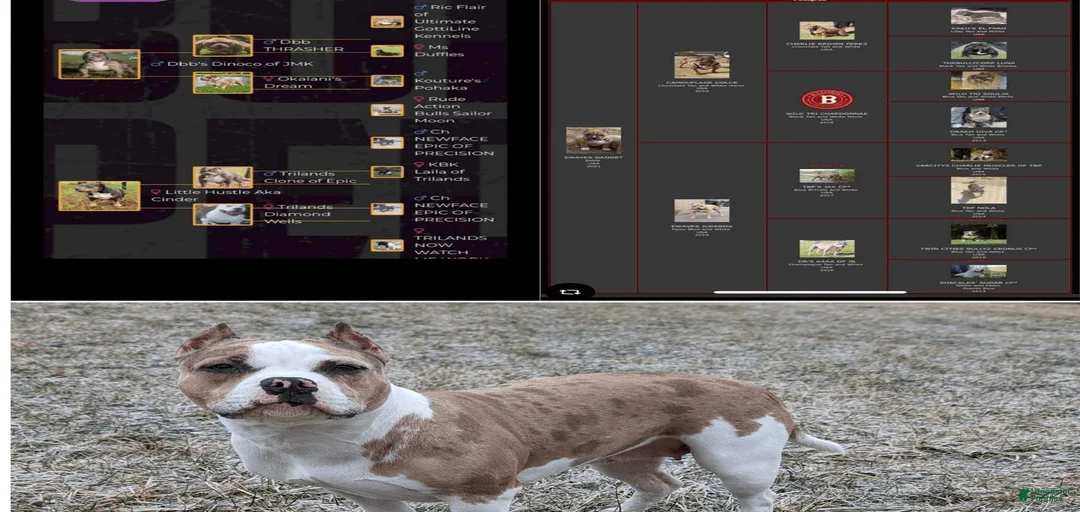This screenshot has height=512, width=1080.
Task: Select Dbb THRASHER dog photo
Action: pos(222,45)
